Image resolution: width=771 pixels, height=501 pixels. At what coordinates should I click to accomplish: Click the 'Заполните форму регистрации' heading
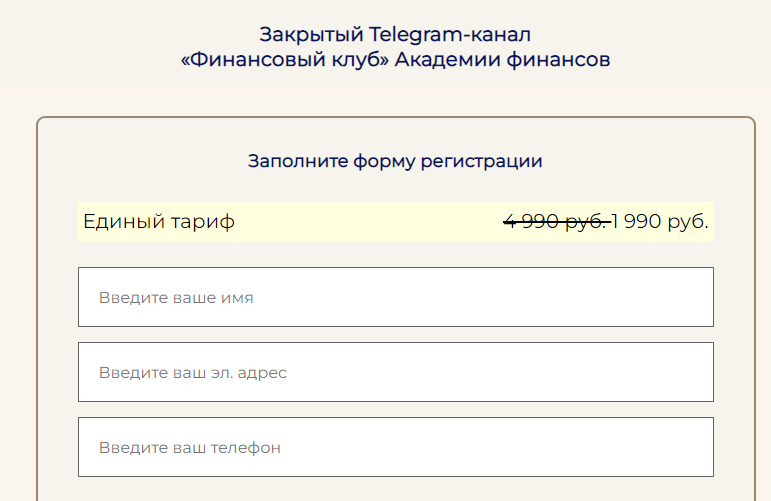(x=395, y=161)
